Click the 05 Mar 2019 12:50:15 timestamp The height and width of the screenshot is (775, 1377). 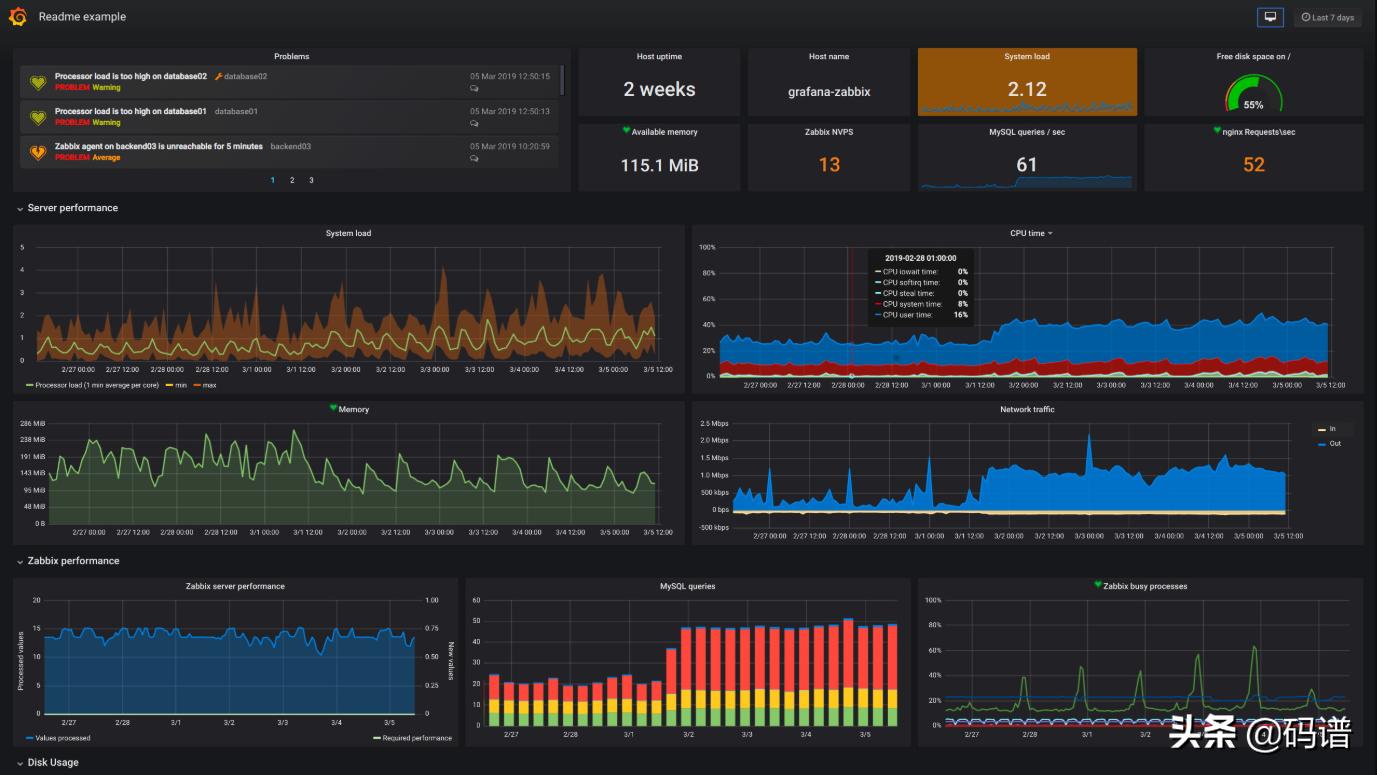(x=510, y=76)
